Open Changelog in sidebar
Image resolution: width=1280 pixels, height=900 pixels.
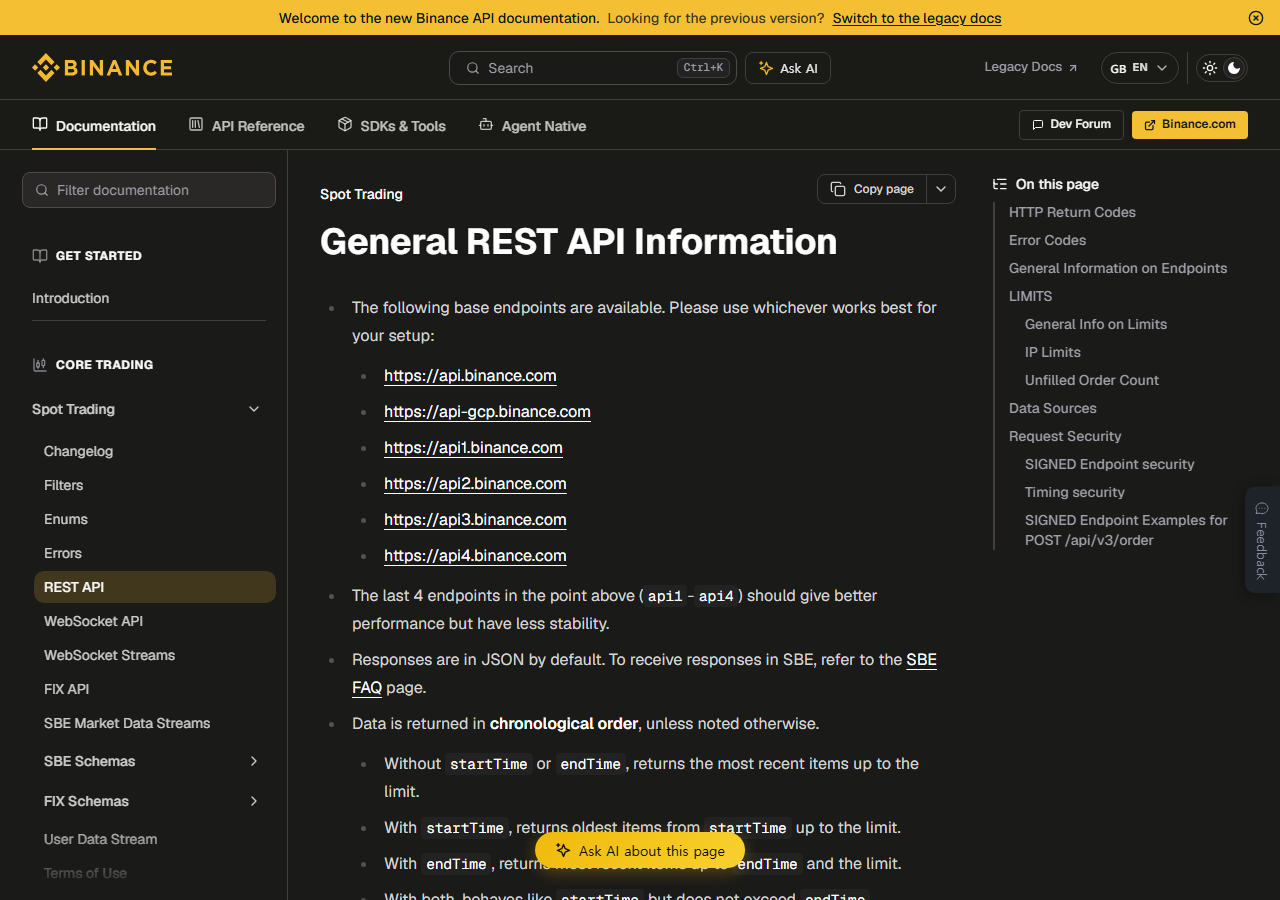coord(79,451)
